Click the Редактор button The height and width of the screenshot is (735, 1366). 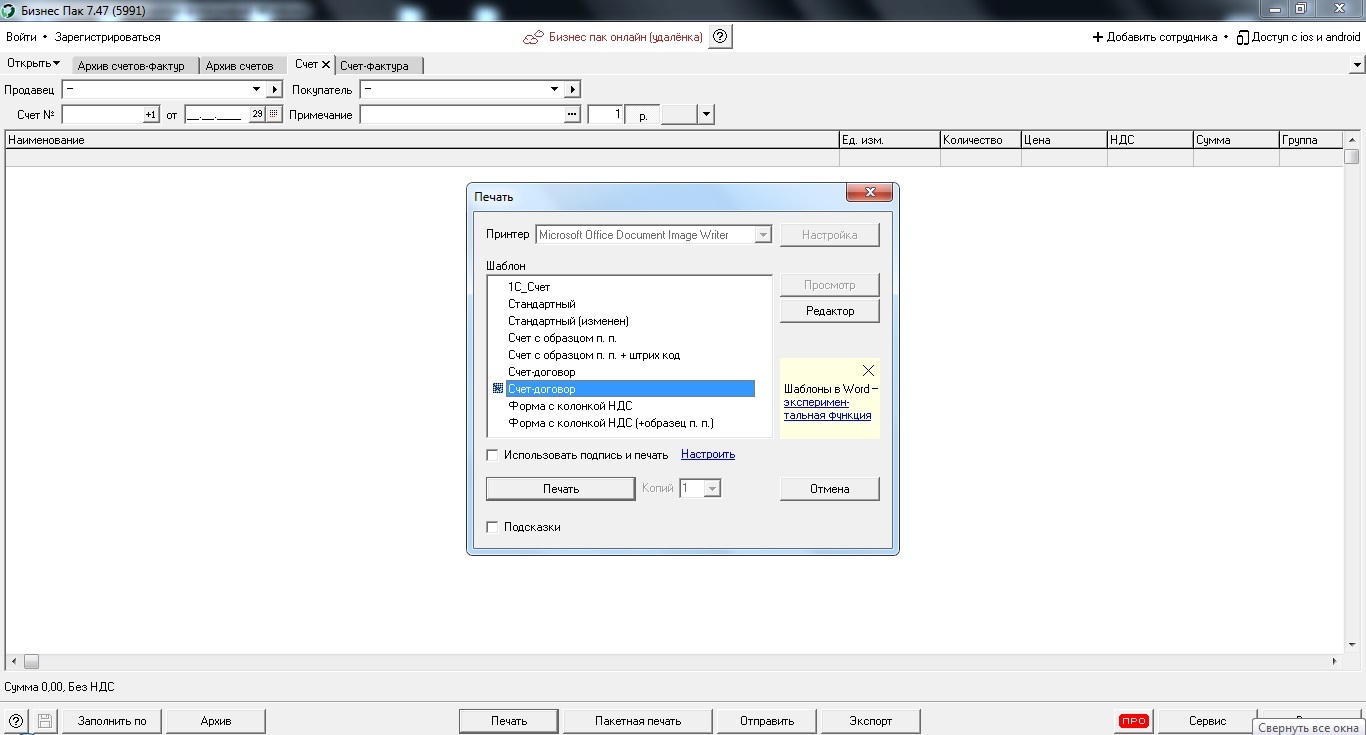point(830,311)
